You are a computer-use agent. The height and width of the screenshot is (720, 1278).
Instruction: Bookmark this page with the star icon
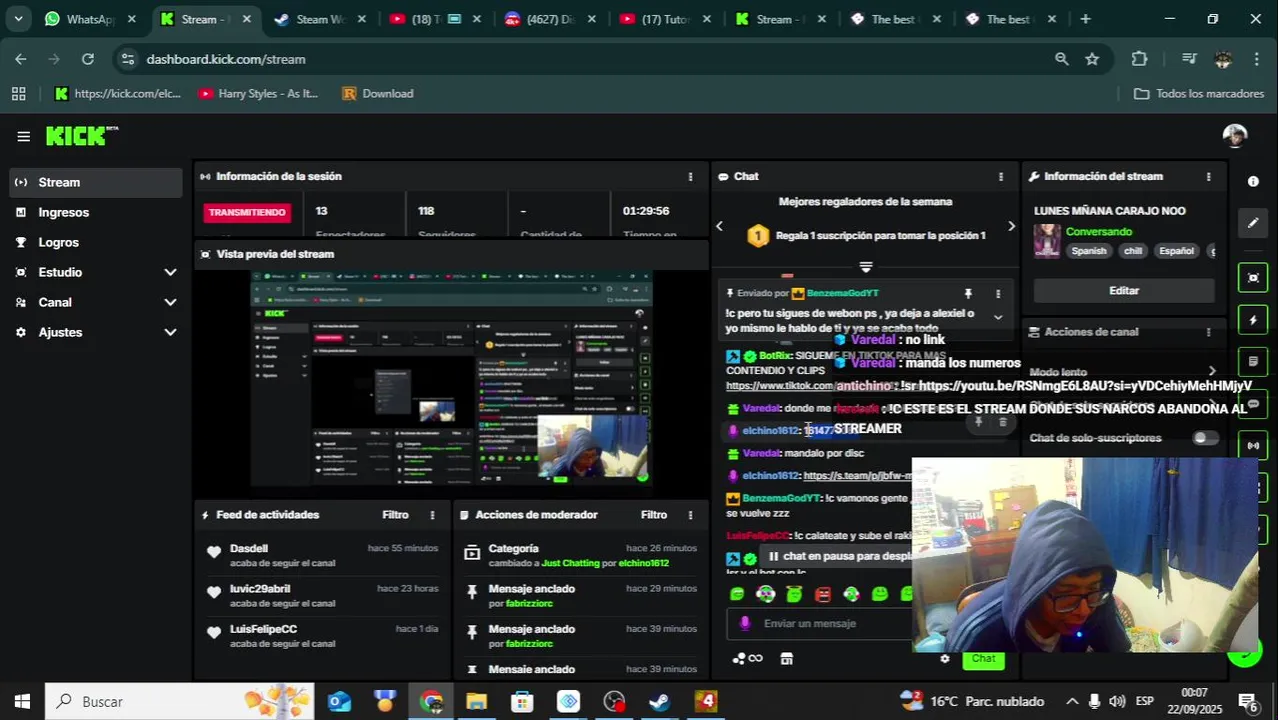[x=1092, y=59]
